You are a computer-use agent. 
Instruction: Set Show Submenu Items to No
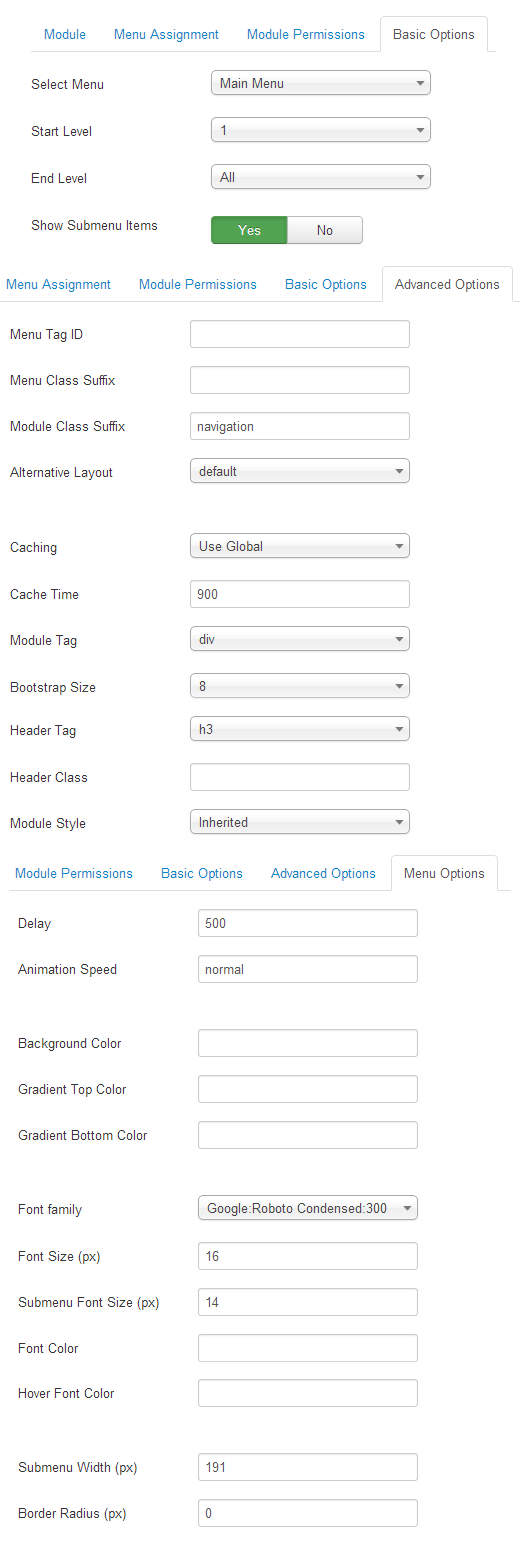tap(325, 230)
